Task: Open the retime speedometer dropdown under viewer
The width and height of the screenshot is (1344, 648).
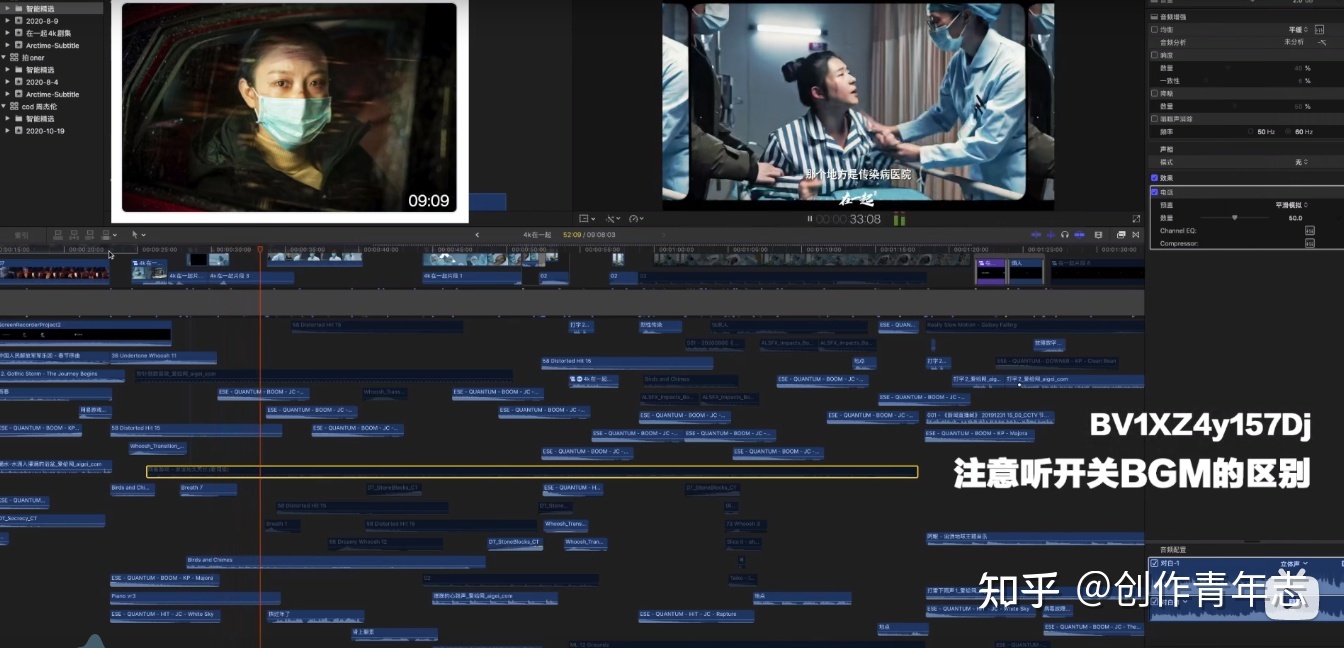Action: pyautogui.click(x=636, y=218)
